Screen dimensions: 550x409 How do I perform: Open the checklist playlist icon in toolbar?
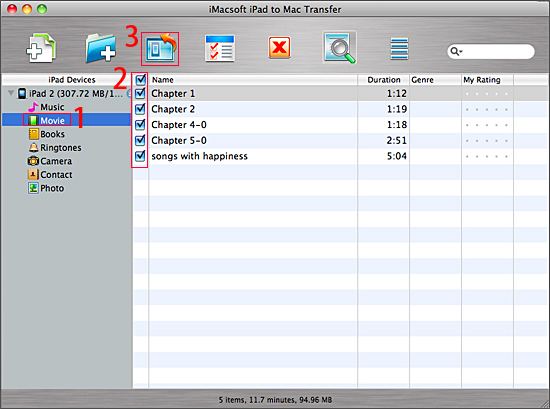220,48
